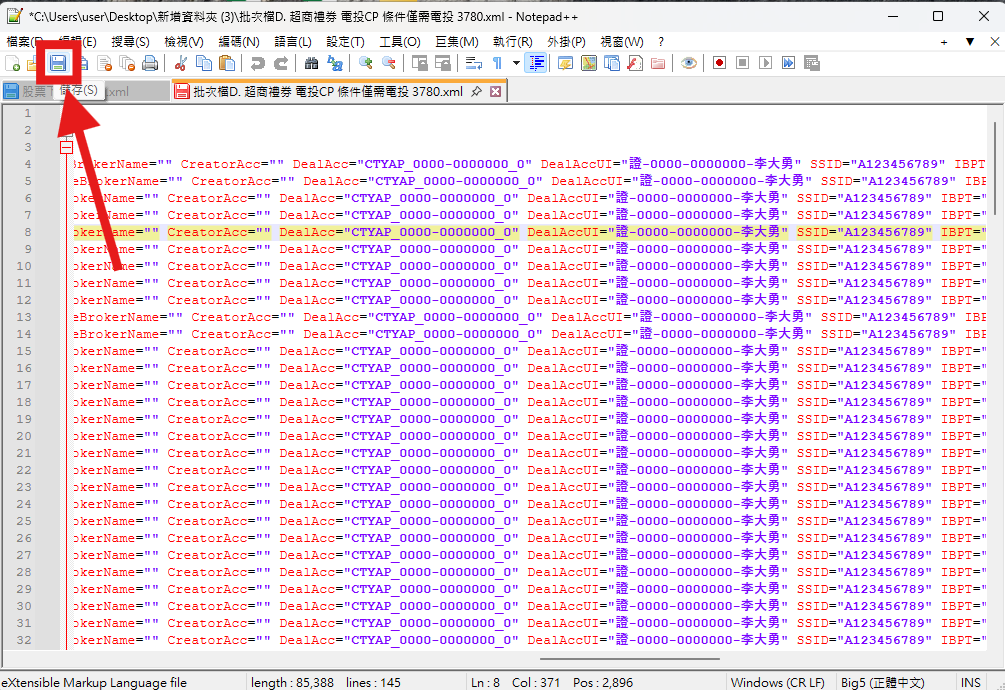The width and height of the screenshot is (1005, 690).
Task: Start macro recording with red dot icon
Action: [719, 63]
